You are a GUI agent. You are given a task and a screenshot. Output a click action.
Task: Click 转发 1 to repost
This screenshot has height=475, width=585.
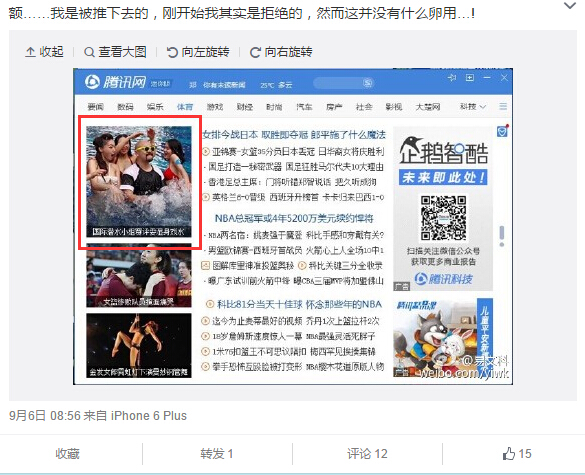click(217, 454)
